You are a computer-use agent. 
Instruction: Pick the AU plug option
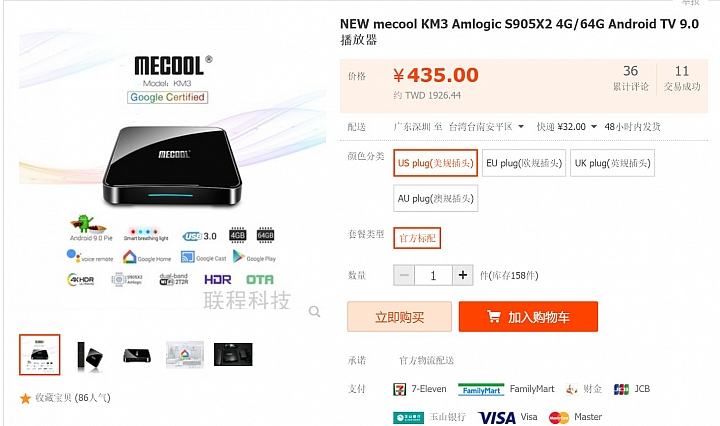click(435, 198)
